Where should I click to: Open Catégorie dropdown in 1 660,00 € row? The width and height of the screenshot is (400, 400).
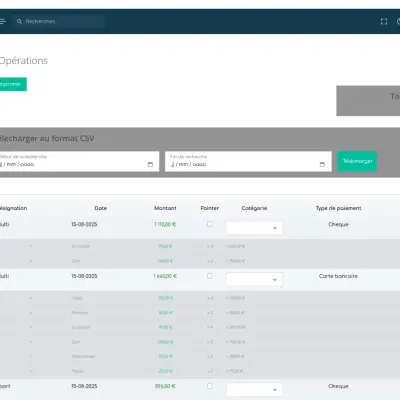(x=254, y=280)
